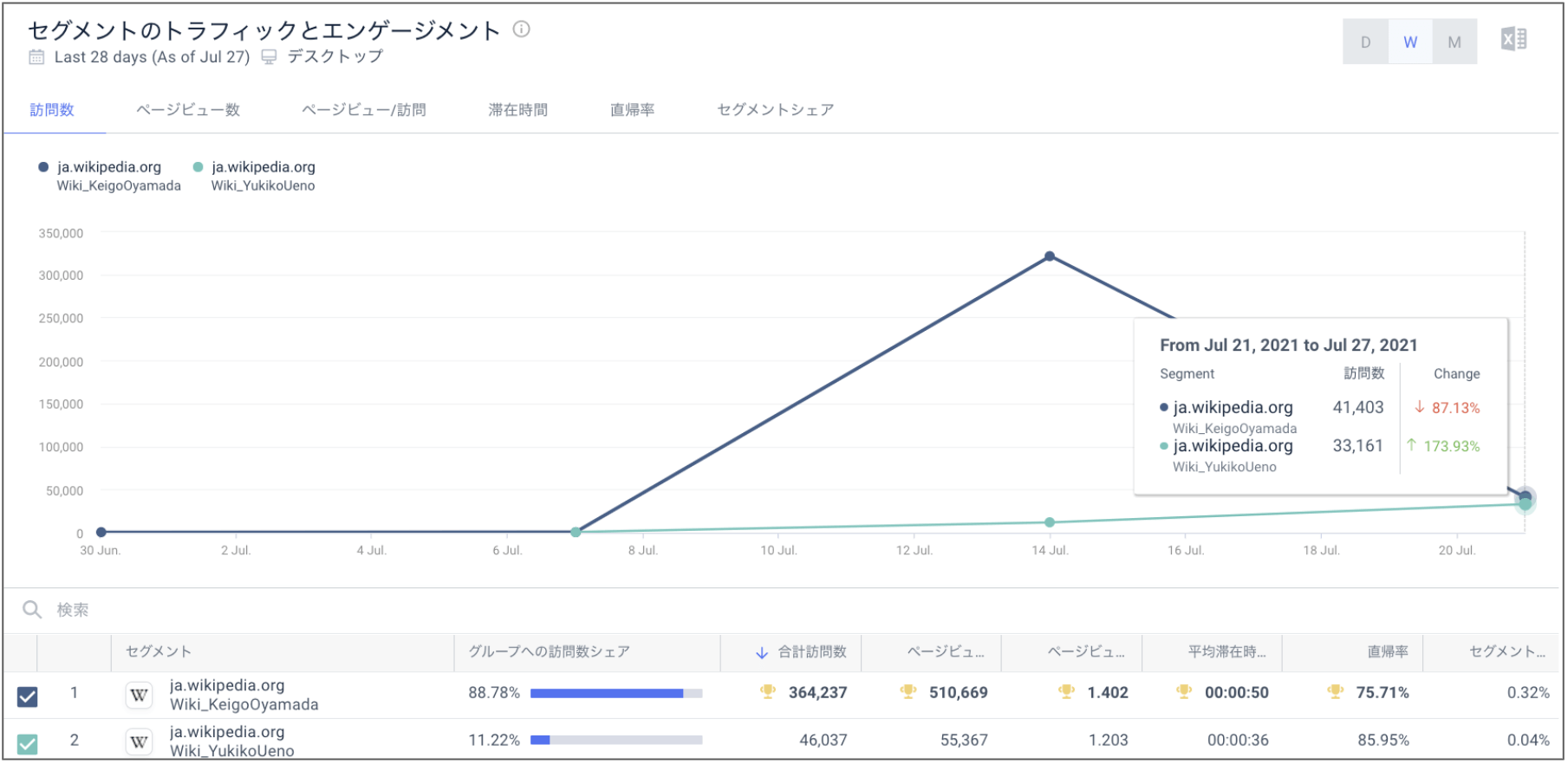Click the 173.93% change value in tooltip
The height and width of the screenshot is (764, 1568).
[x=1452, y=446]
